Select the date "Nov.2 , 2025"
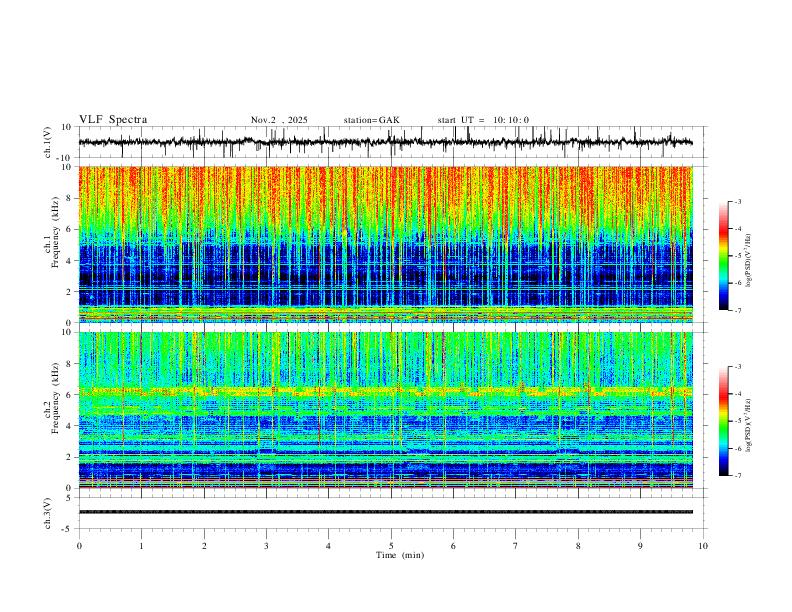The image size is (792, 612). pos(279,120)
